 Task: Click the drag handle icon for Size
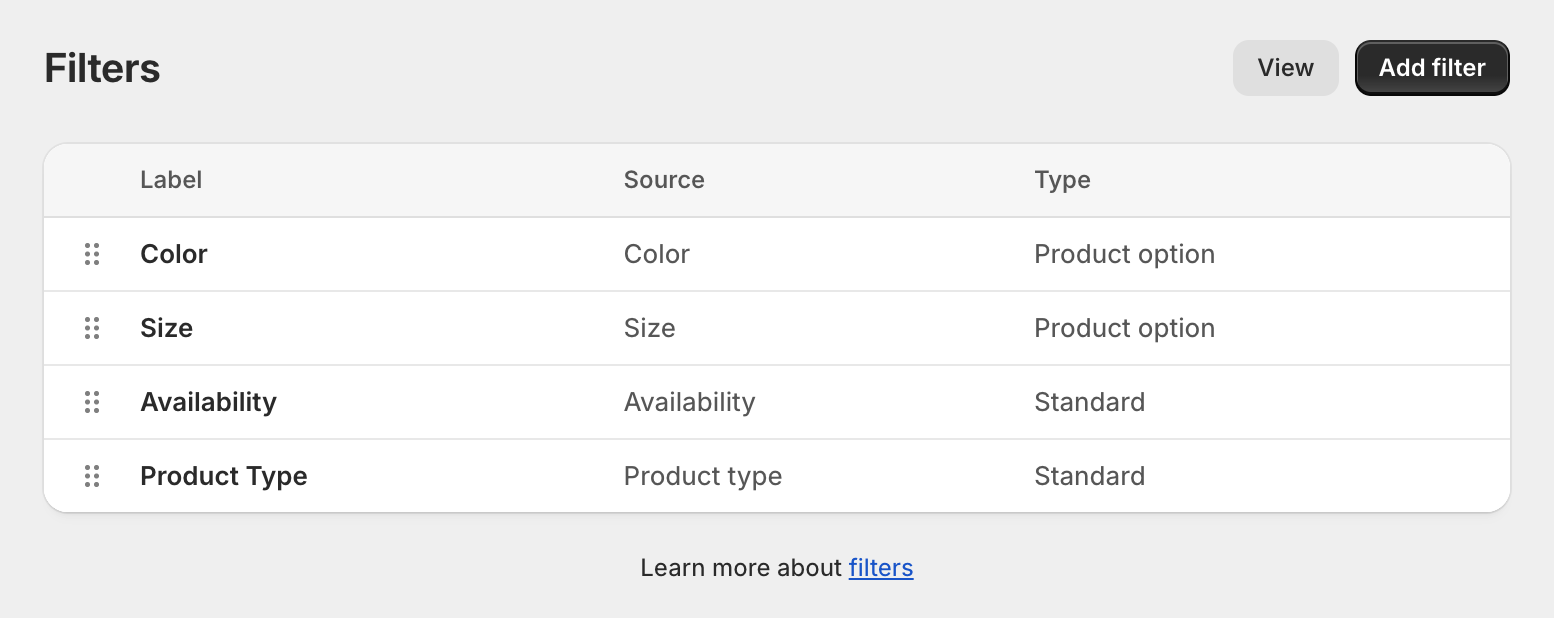coord(92,328)
